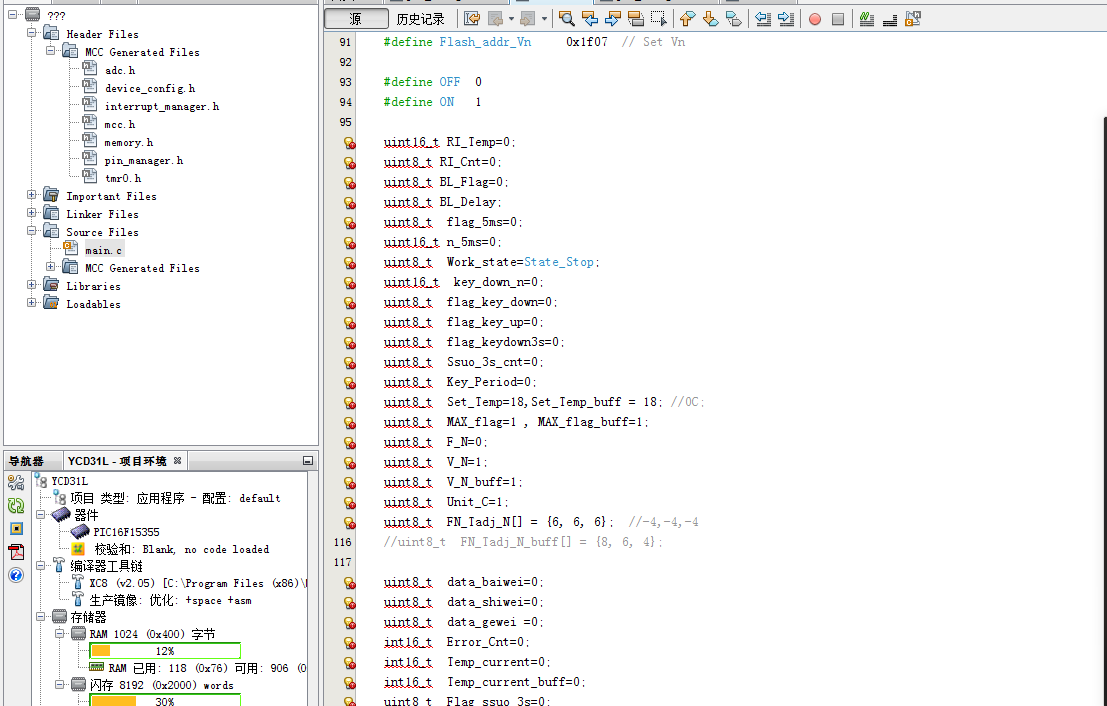This screenshot has width=1107, height=706.
Task: Click the red start macro recording icon
Action: click(x=815, y=19)
